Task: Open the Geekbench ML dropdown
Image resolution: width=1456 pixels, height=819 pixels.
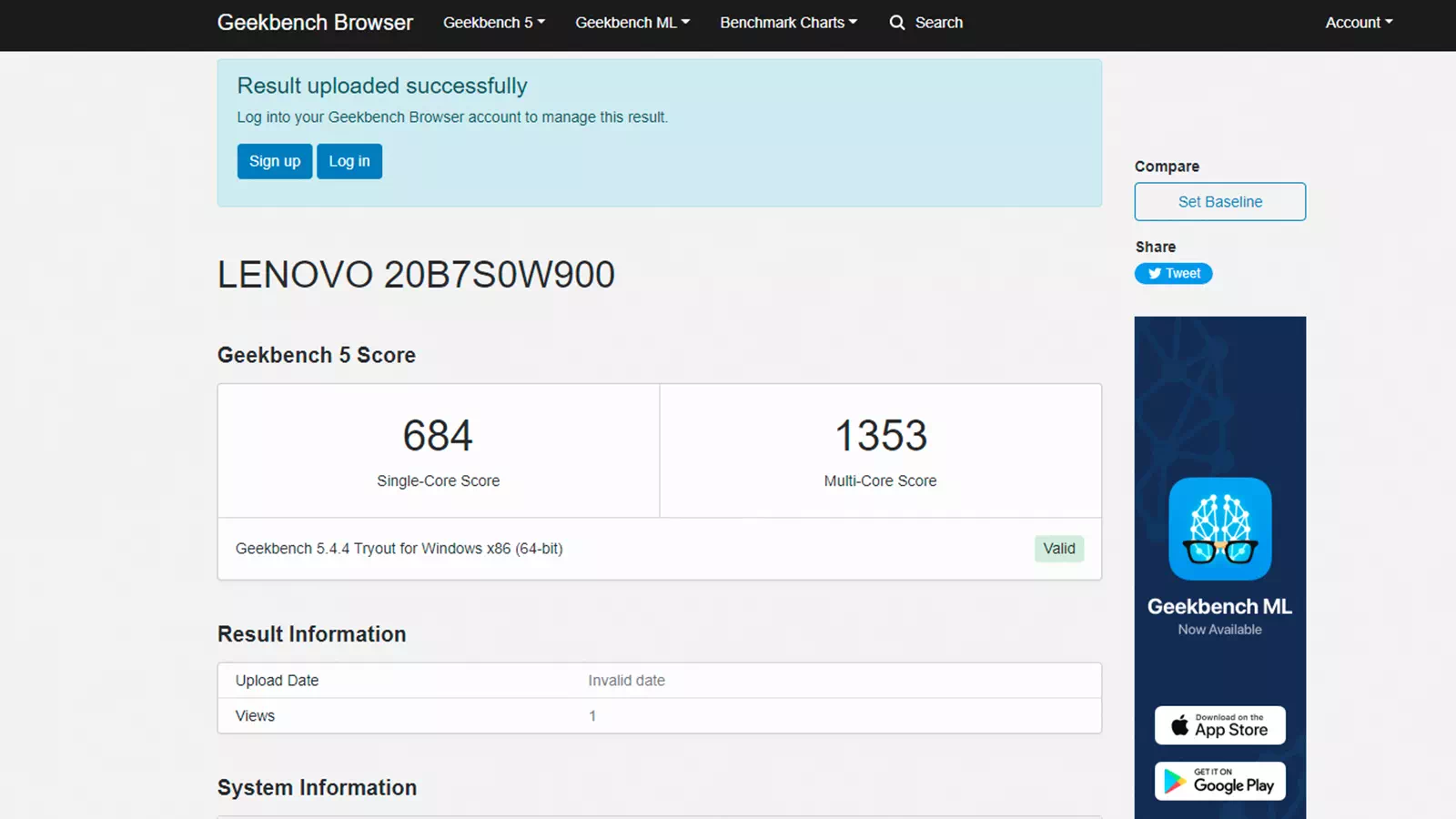Action: click(x=632, y=22)
